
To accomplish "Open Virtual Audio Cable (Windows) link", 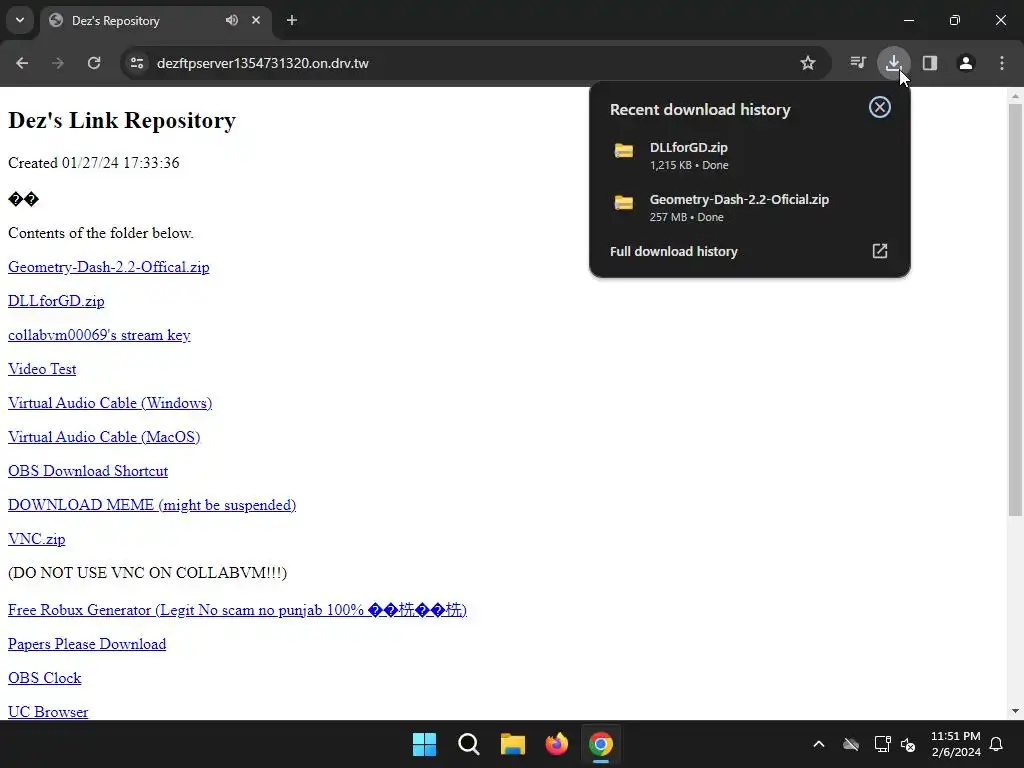I will point(110,403).
